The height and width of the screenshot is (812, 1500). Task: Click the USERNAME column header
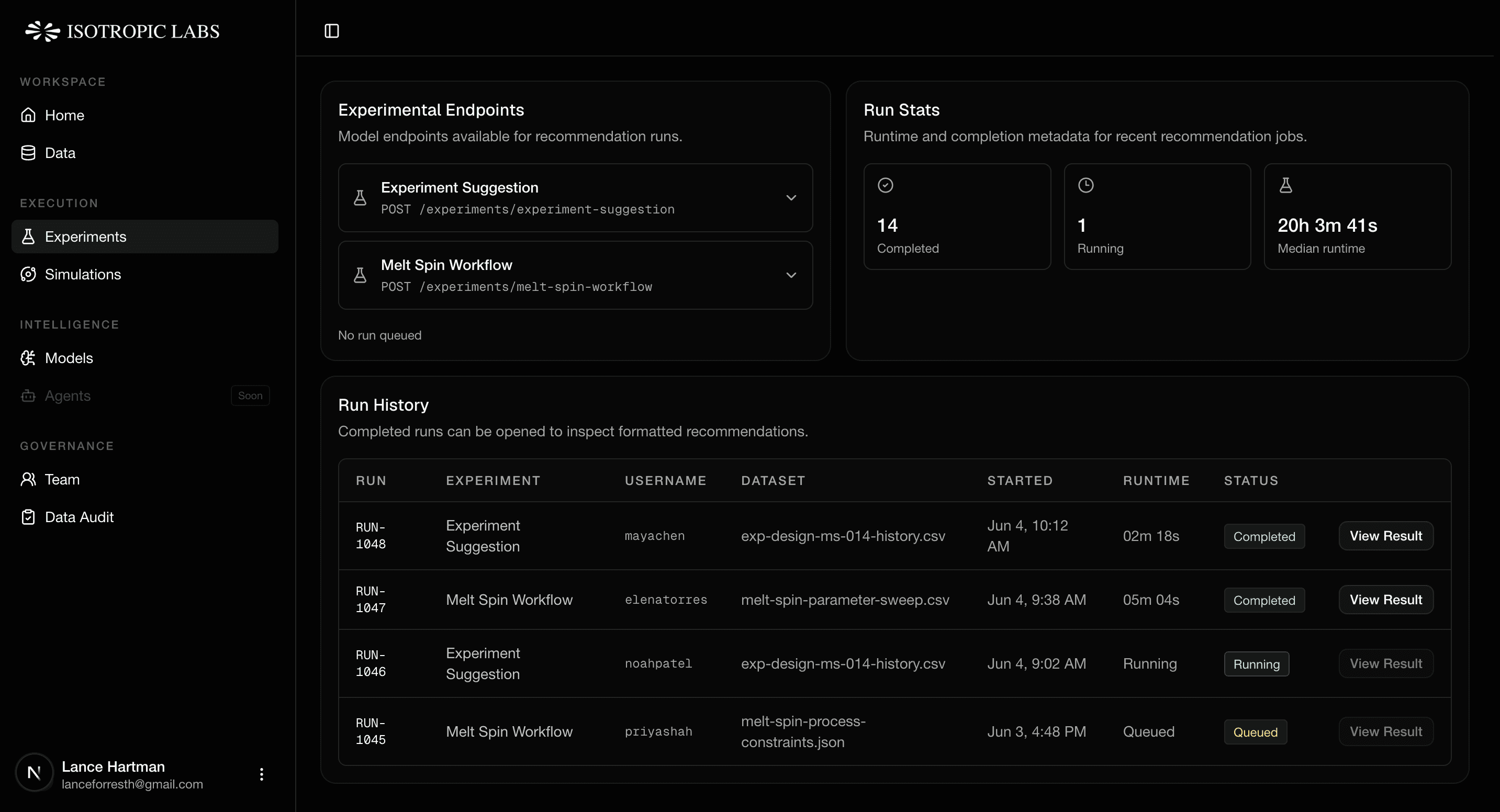666,481
